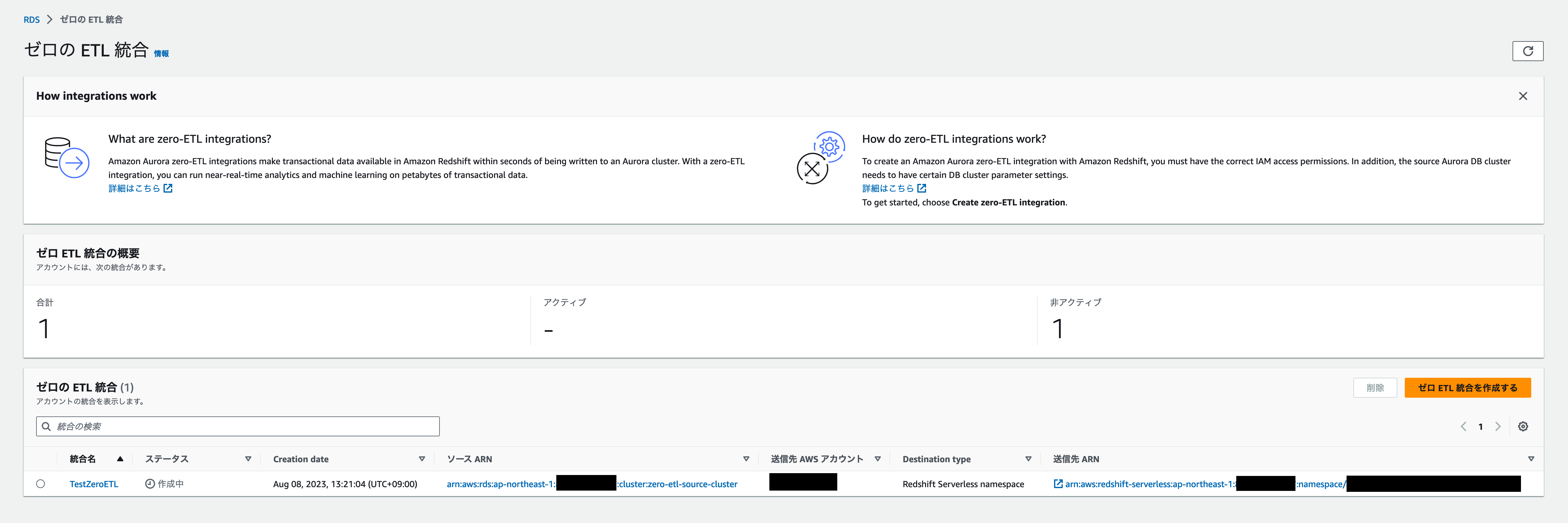Click the 非アクティブ count value
The width and height of the screenshot is (1568, 523).
click(1058, 329)
